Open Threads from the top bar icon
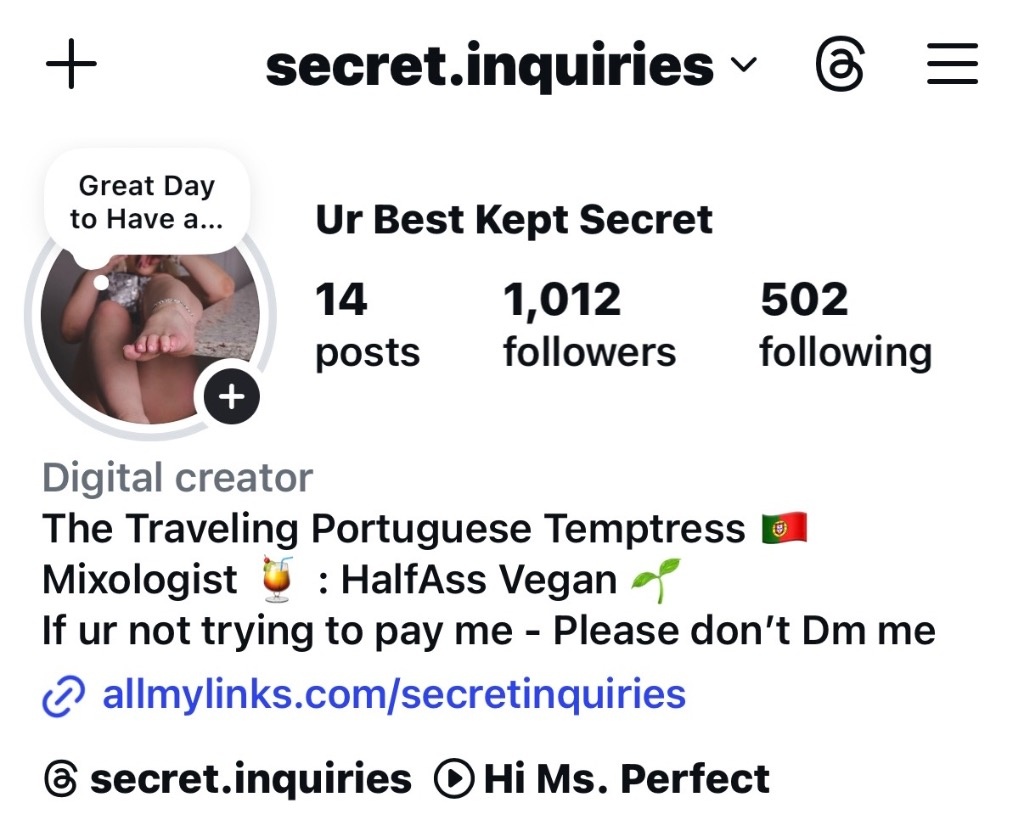This screenshot has width=1024, height=831. [x=840, y=63]
